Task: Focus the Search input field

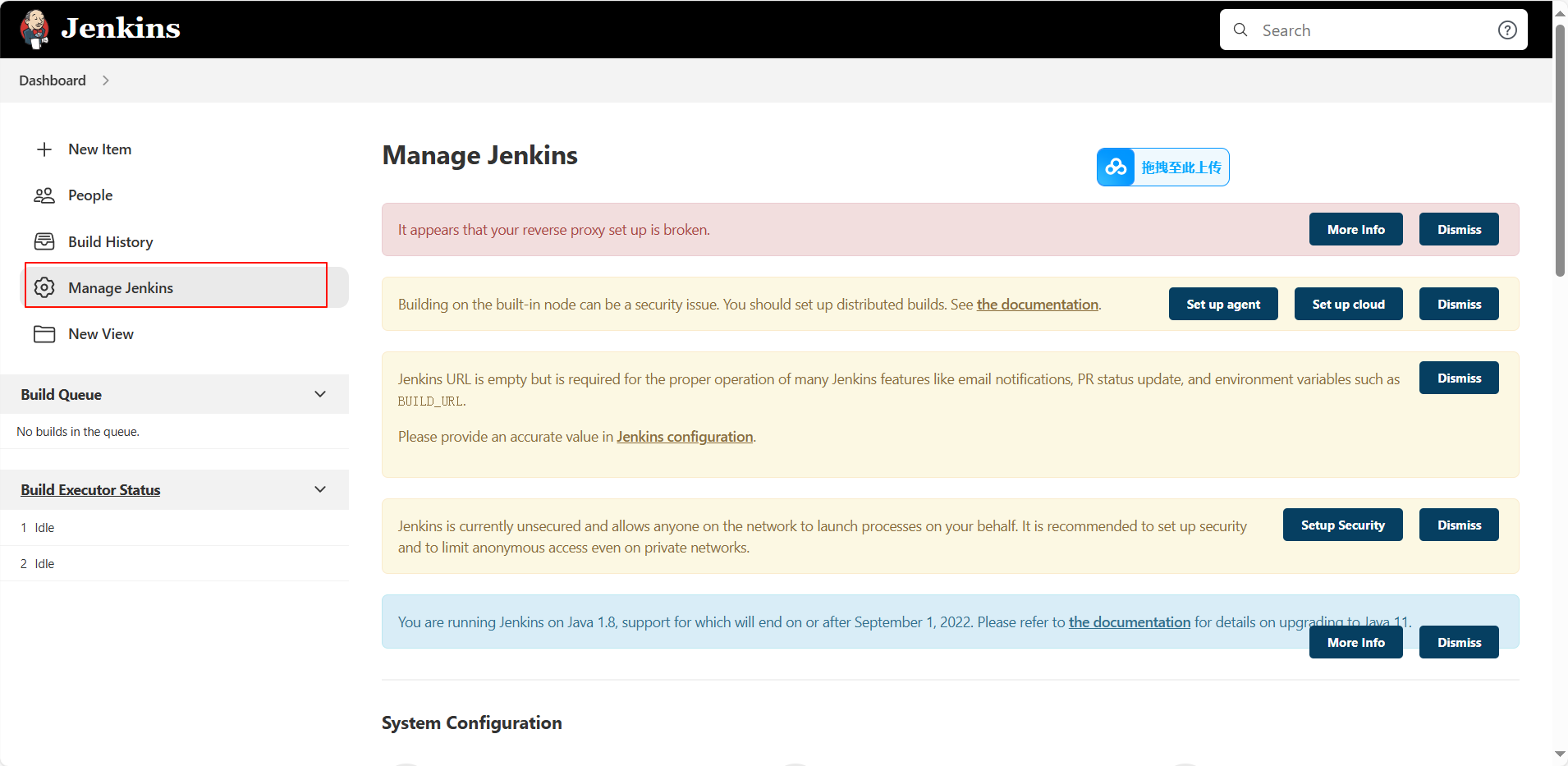Action: tap(1373, 30)
